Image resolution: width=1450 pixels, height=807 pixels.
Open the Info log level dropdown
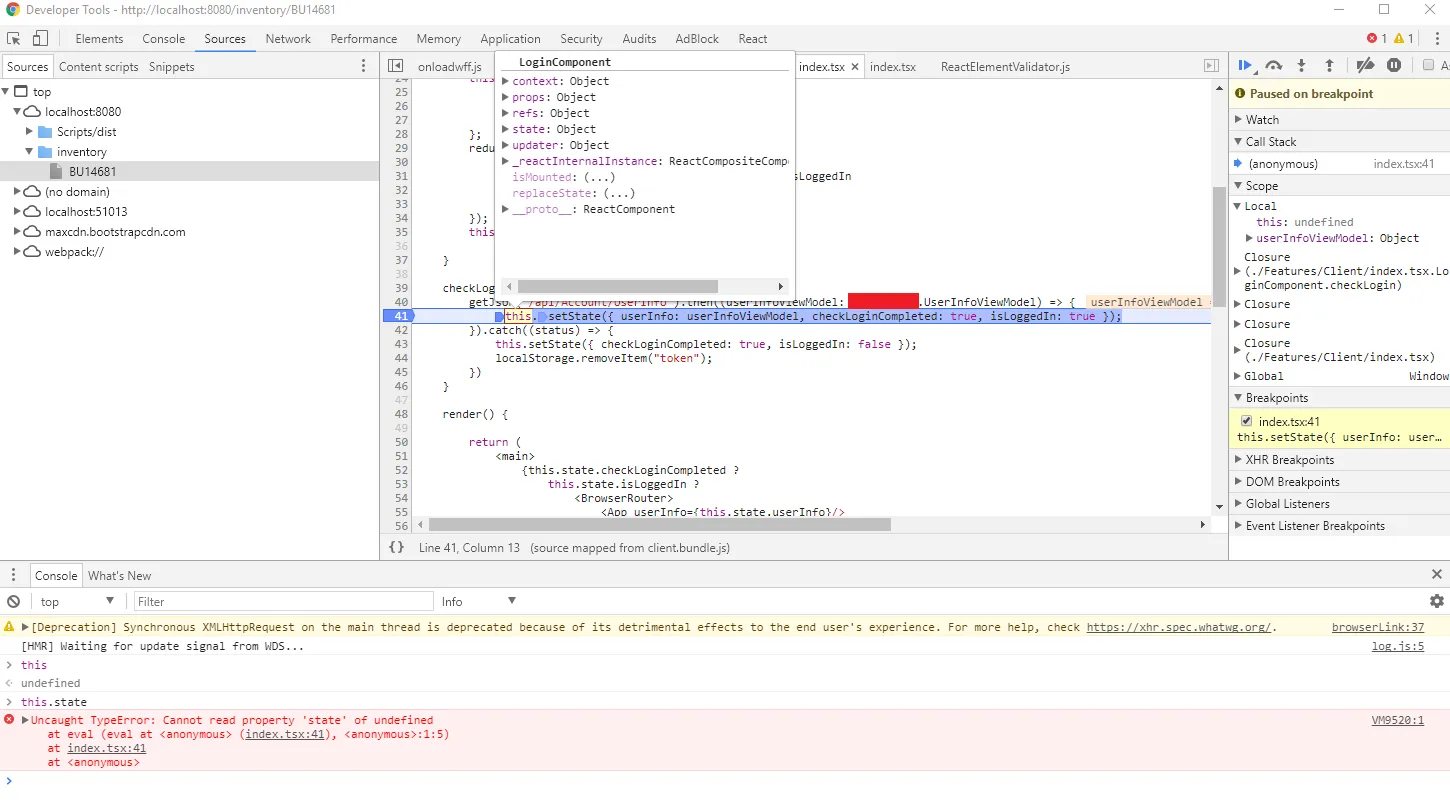tap(479, 601)
